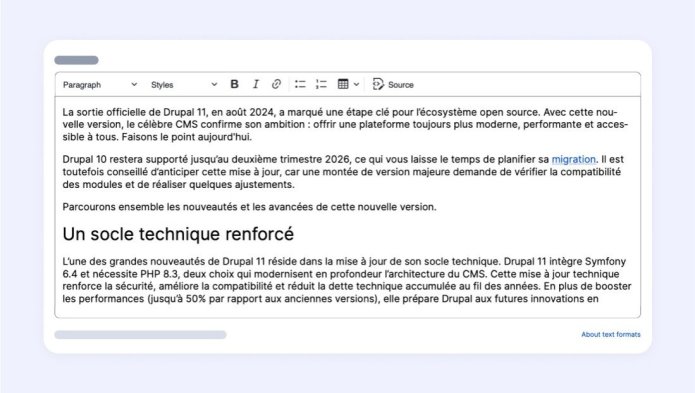This screenshot has height=393, width=695.
Task: Switch to Source editing mode
Action: tap(393, 84)
